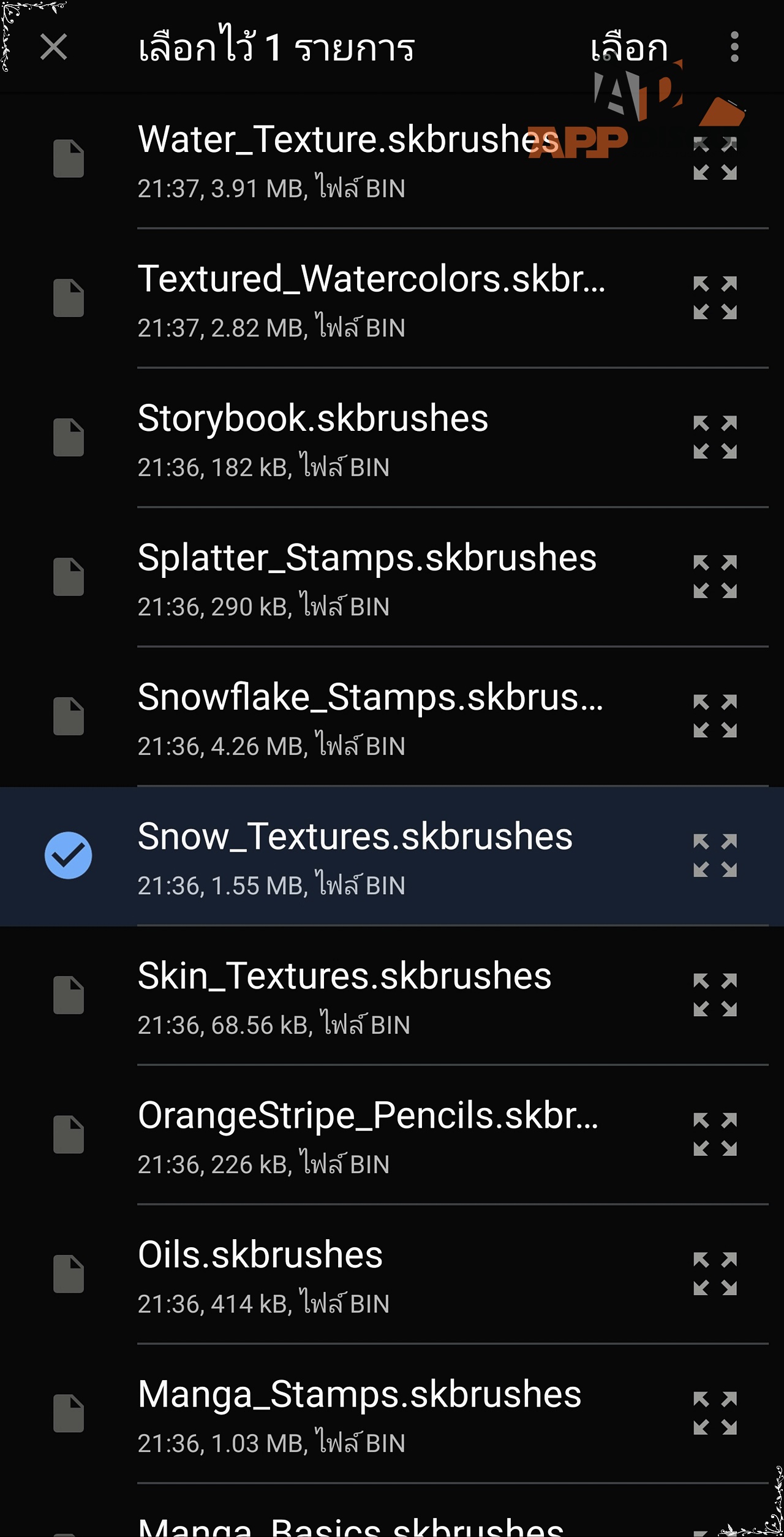Image resolution: width=784 pixels, height=1537 pixels.
Task: Select the Storybook.skbrushes file icon
Action: 69,438
